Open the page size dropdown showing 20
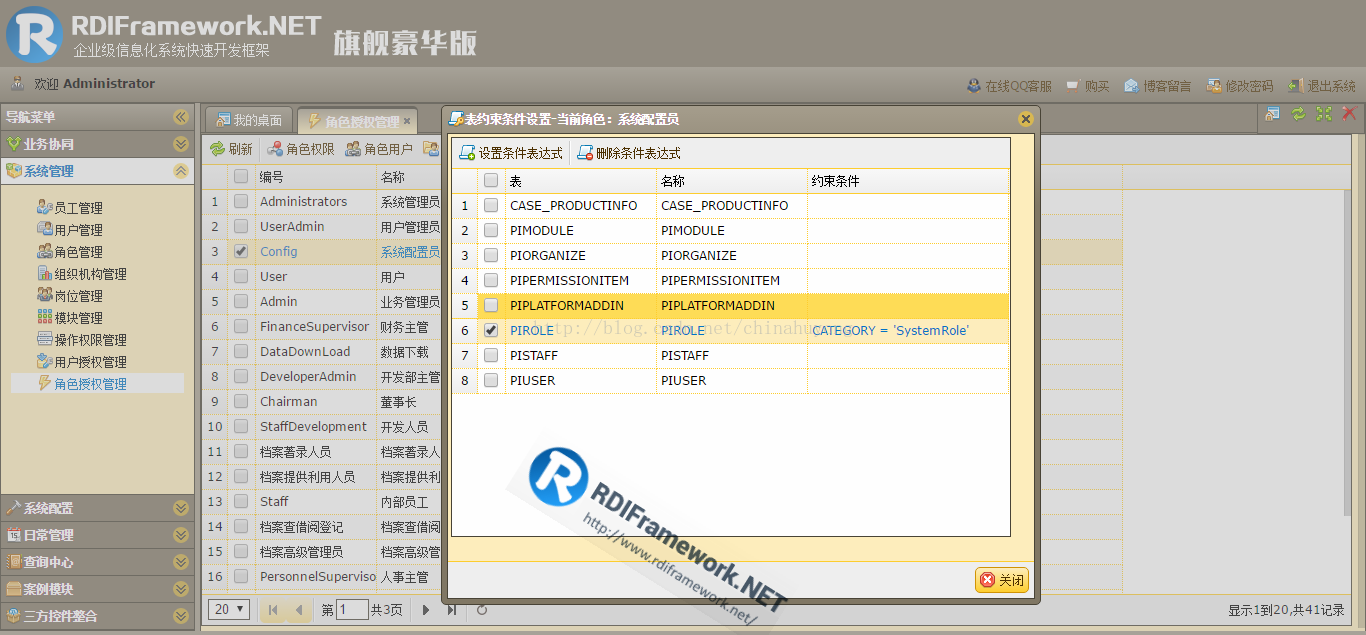This screenshot has height=635, width=1366. (230, 609)
